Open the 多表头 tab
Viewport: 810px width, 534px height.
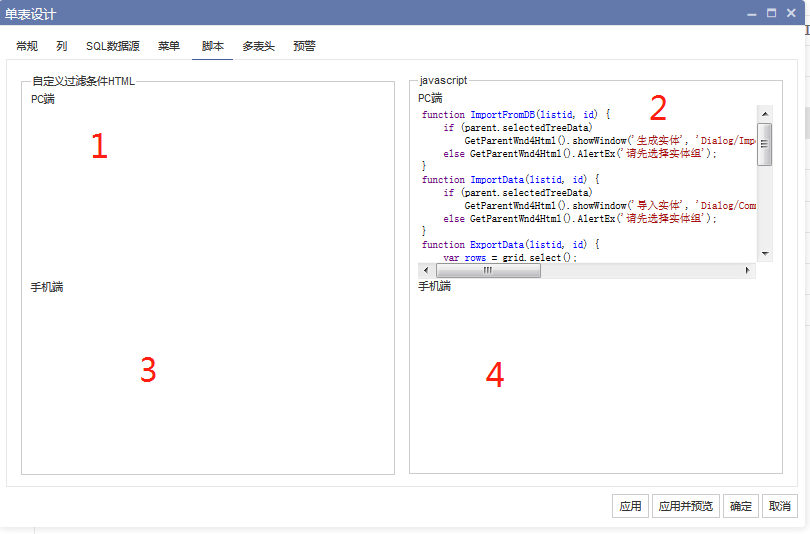coord(260,46)
